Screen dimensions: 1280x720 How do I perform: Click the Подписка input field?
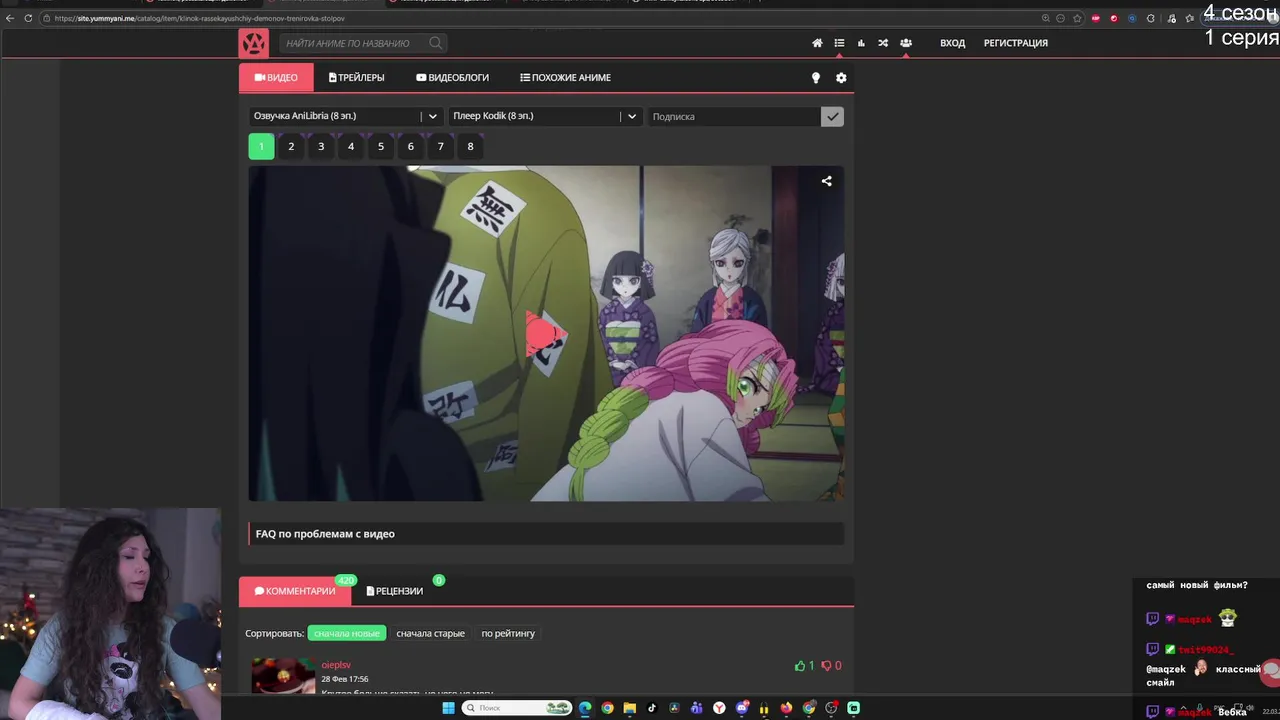(734, 116)
